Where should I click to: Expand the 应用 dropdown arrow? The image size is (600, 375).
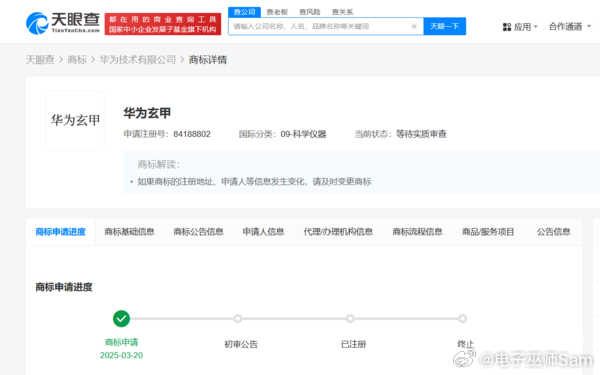pyautogui.click(x=535, y=27)
